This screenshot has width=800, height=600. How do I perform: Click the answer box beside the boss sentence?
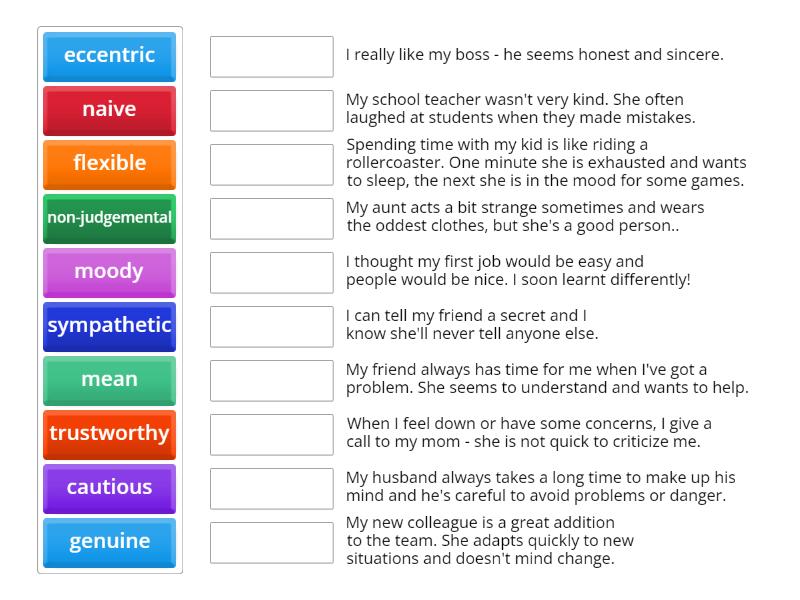click(271, 57)
